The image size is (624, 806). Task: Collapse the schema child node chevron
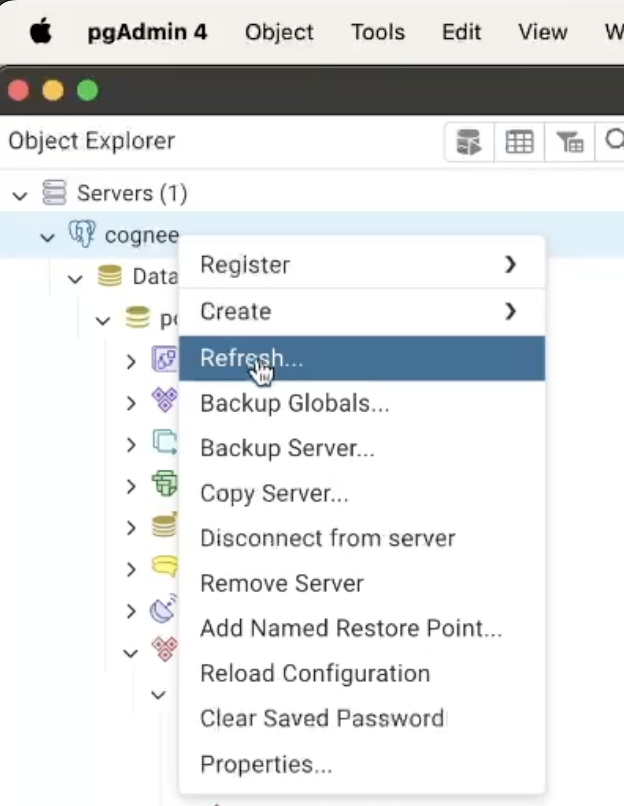[x=158, y=695]
